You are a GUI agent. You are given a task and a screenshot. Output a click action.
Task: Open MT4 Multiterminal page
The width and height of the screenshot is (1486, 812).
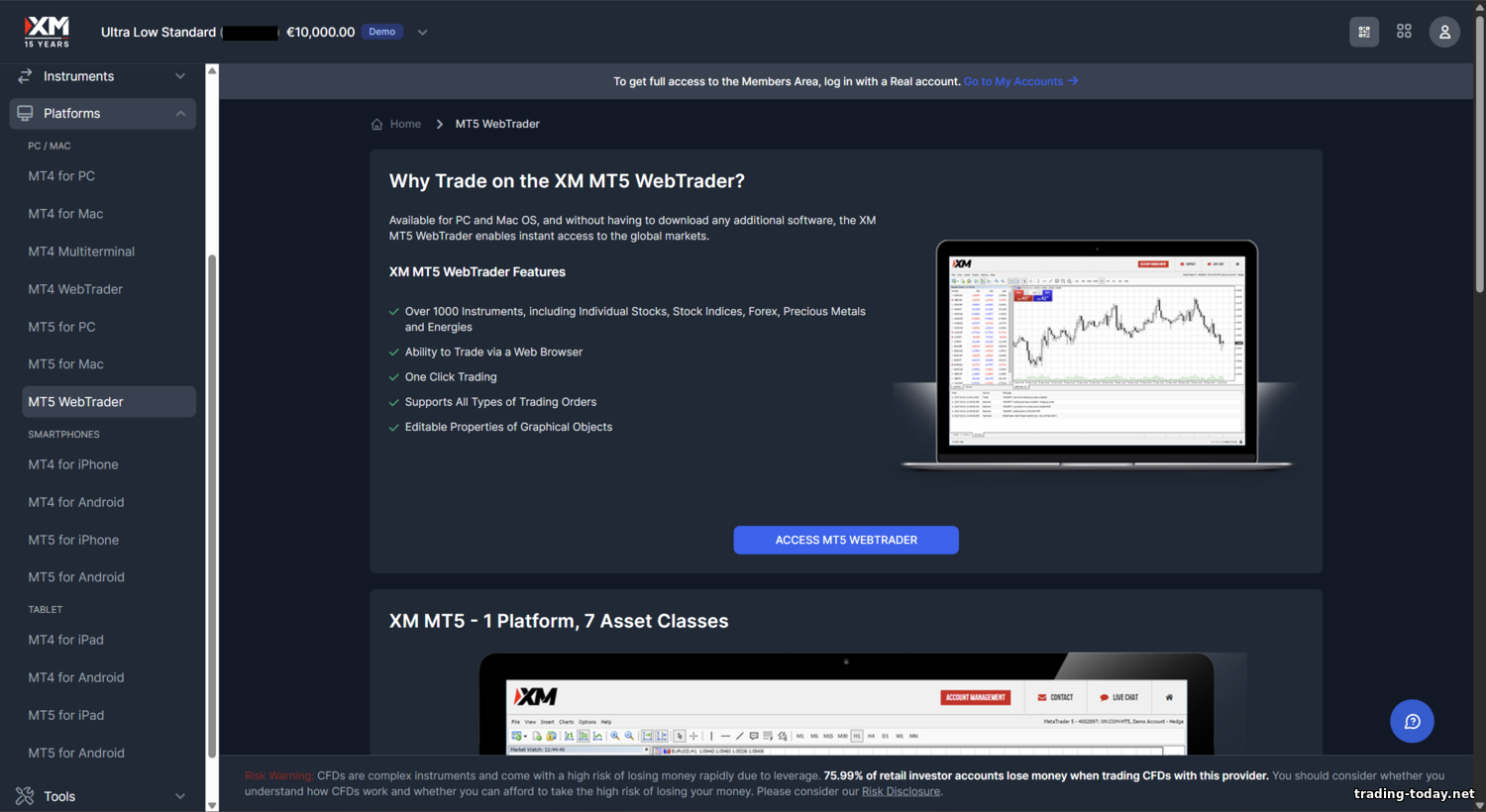coord(81,252)
